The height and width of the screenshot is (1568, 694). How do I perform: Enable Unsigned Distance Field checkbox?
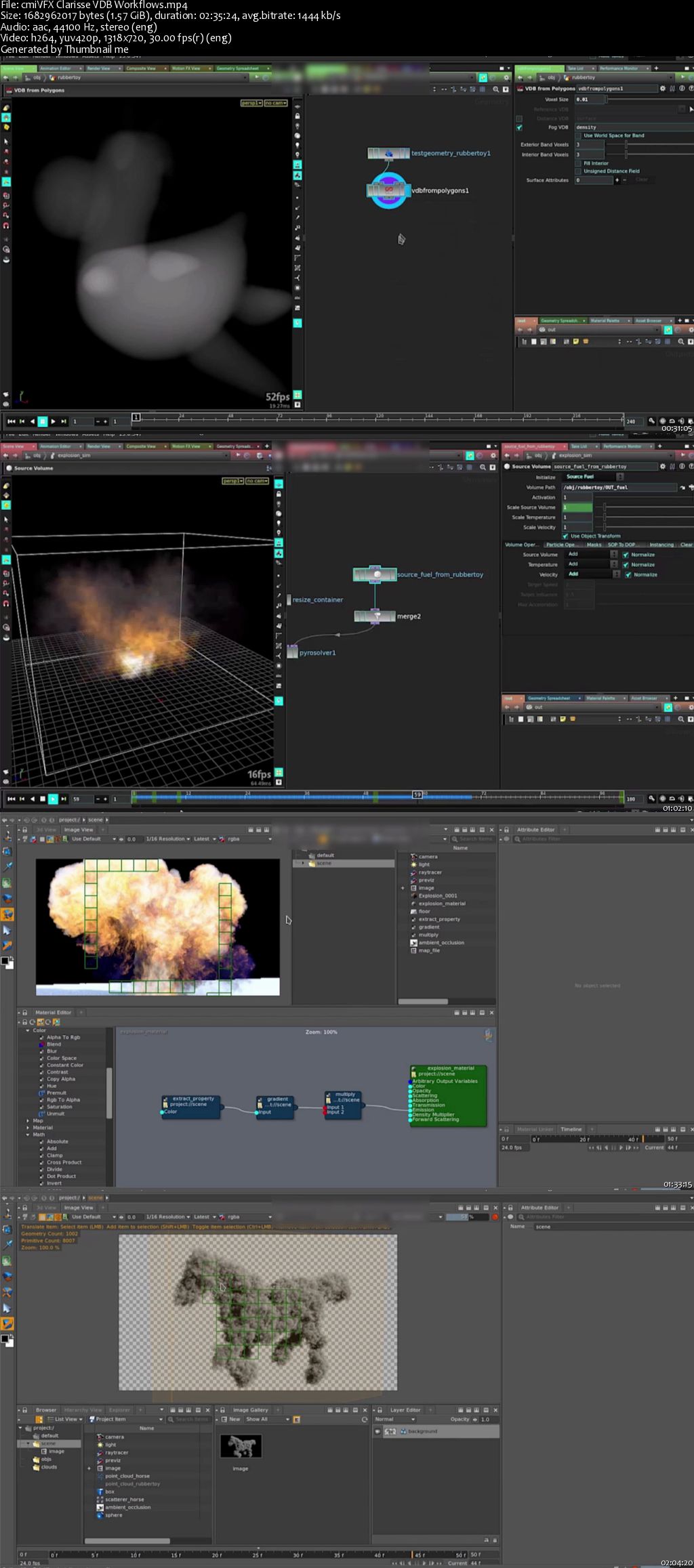578,171
